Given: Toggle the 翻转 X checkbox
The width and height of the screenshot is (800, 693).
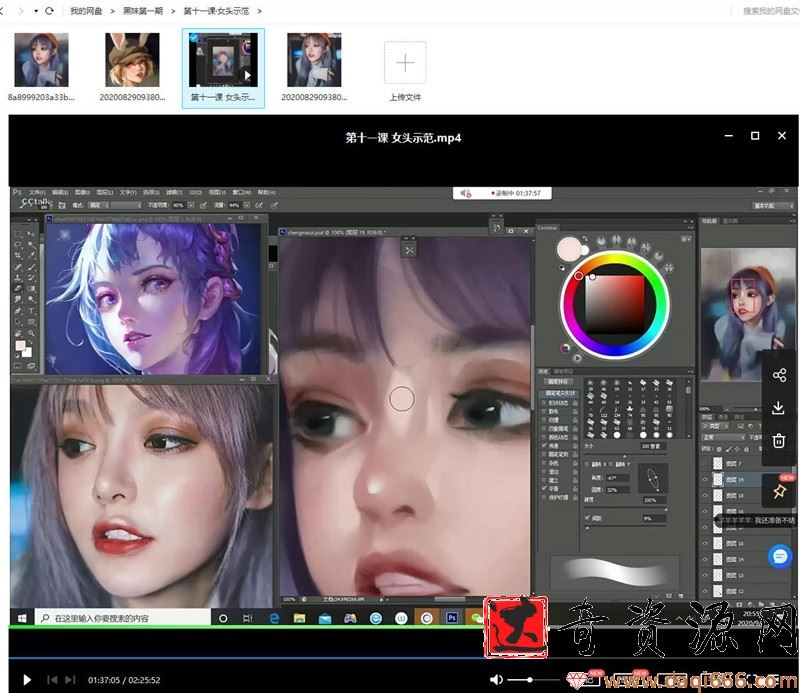Looking at the screenshot, I should click(x=588, y=464).
